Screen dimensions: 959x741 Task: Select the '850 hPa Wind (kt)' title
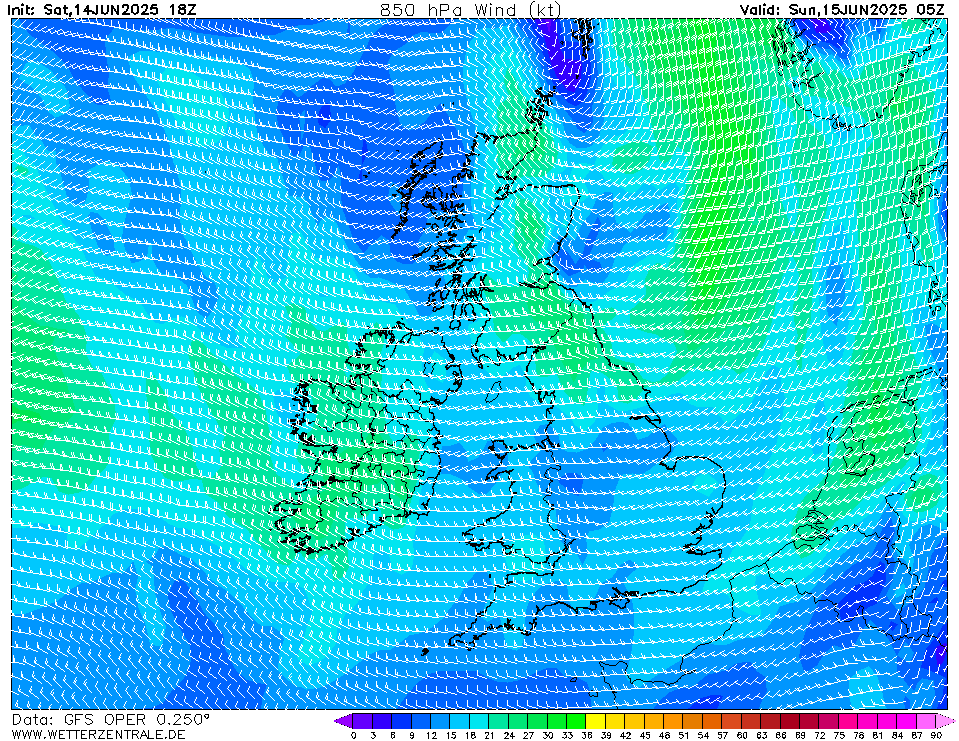click(x=470, y=9)
